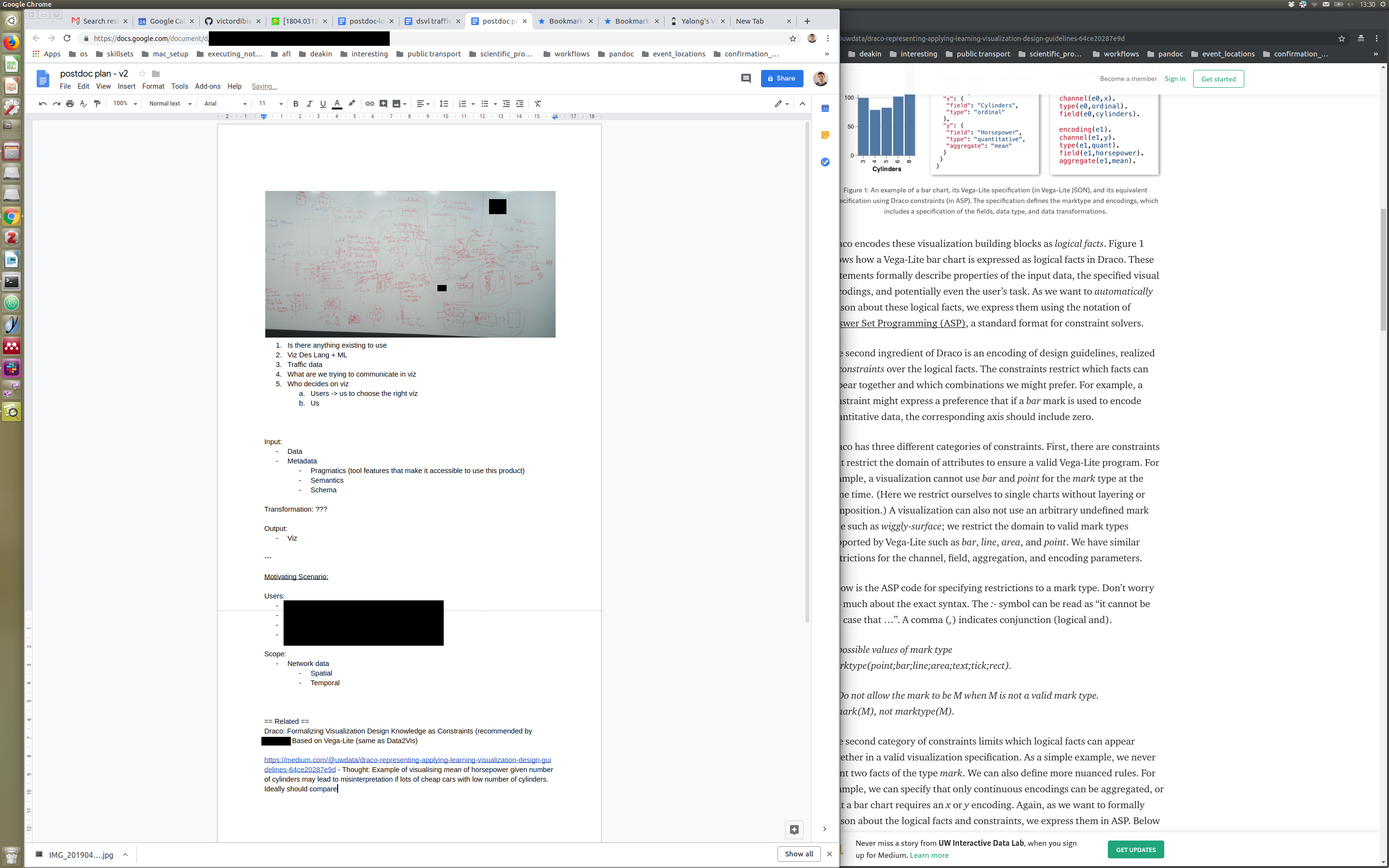Open the comment history icon beside Share
1389x868 pixels.
pyautogui.click(x=746, y=79)
